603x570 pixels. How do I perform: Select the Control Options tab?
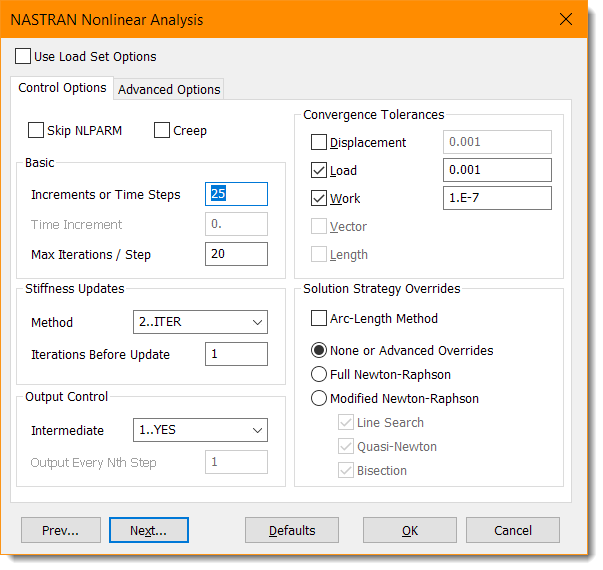(x=62, y=88)
